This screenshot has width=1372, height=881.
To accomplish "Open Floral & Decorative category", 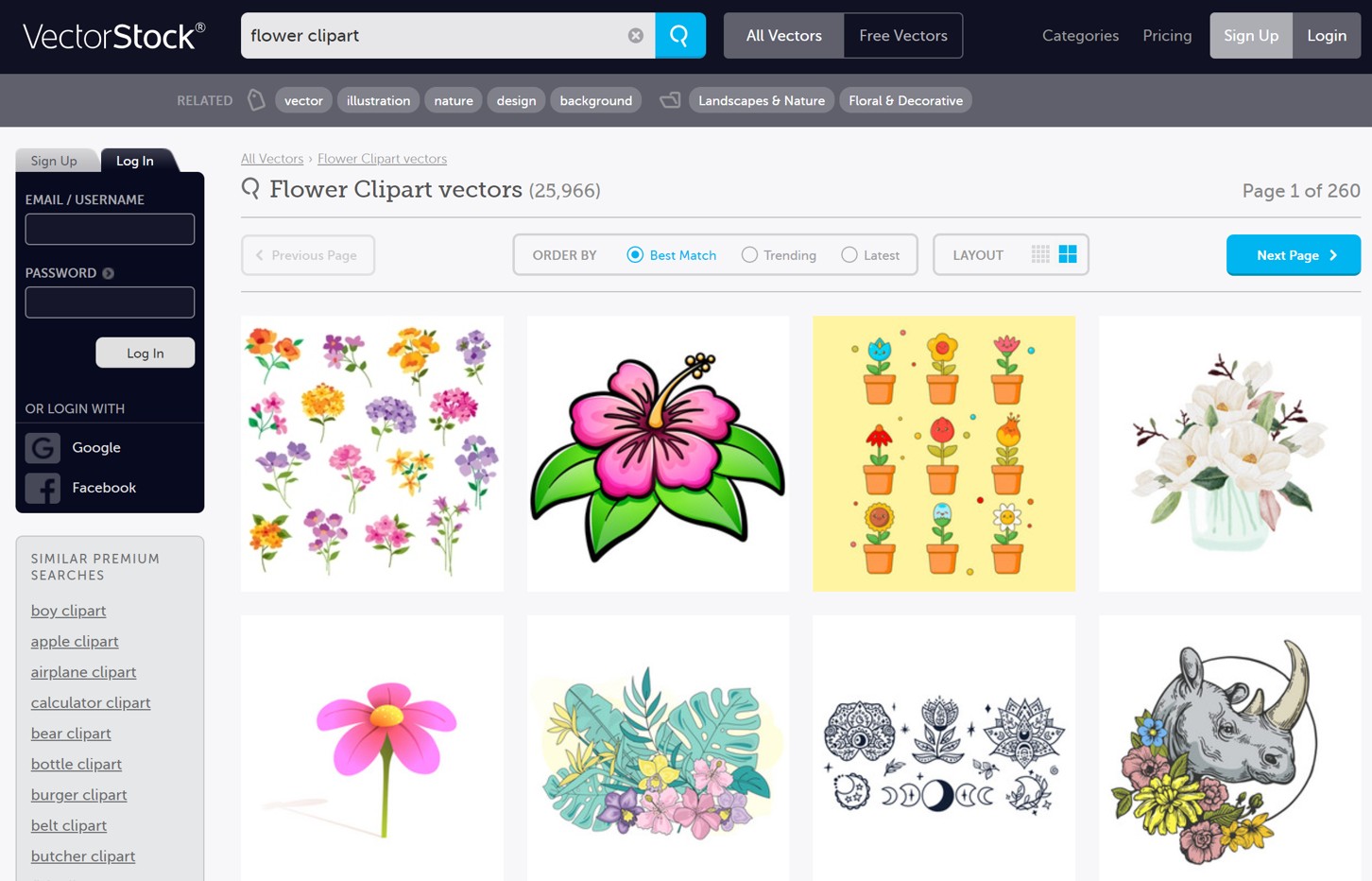I will click(x=905, y=100).
